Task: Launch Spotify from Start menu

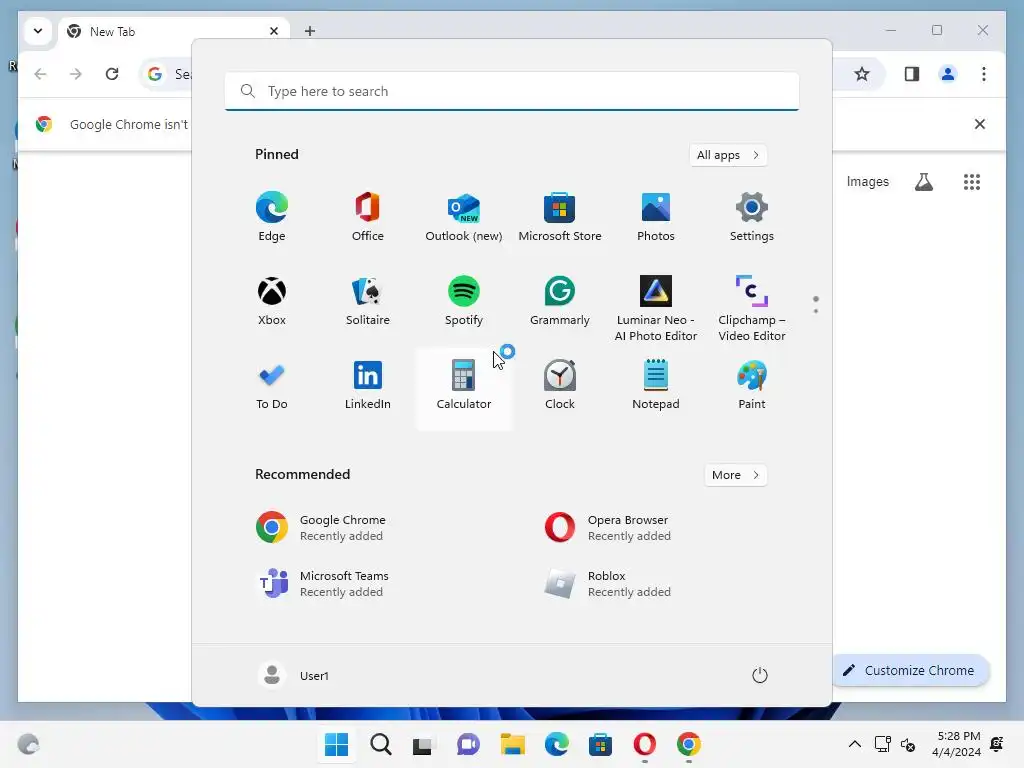Action: coord(464,300)
